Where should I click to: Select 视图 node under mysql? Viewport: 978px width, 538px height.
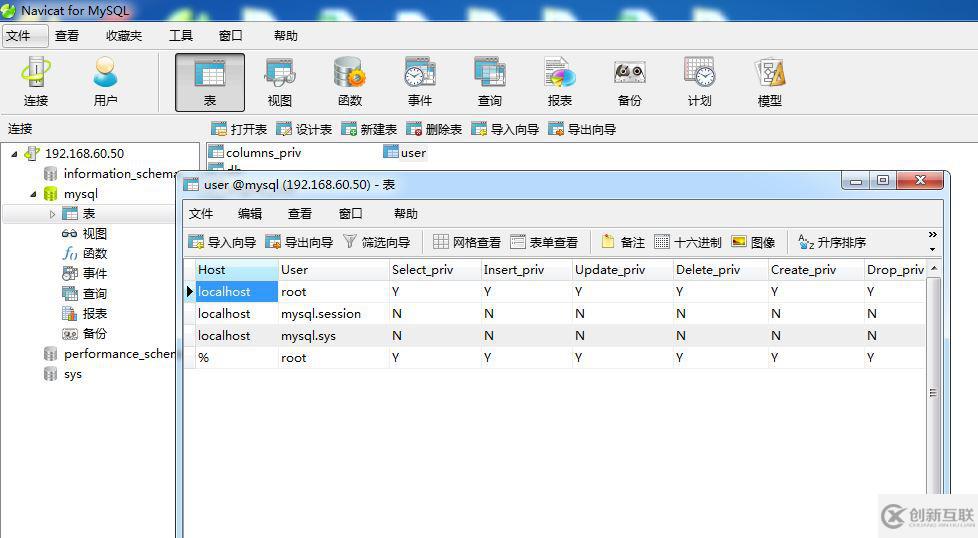click(x=85, y=234)
